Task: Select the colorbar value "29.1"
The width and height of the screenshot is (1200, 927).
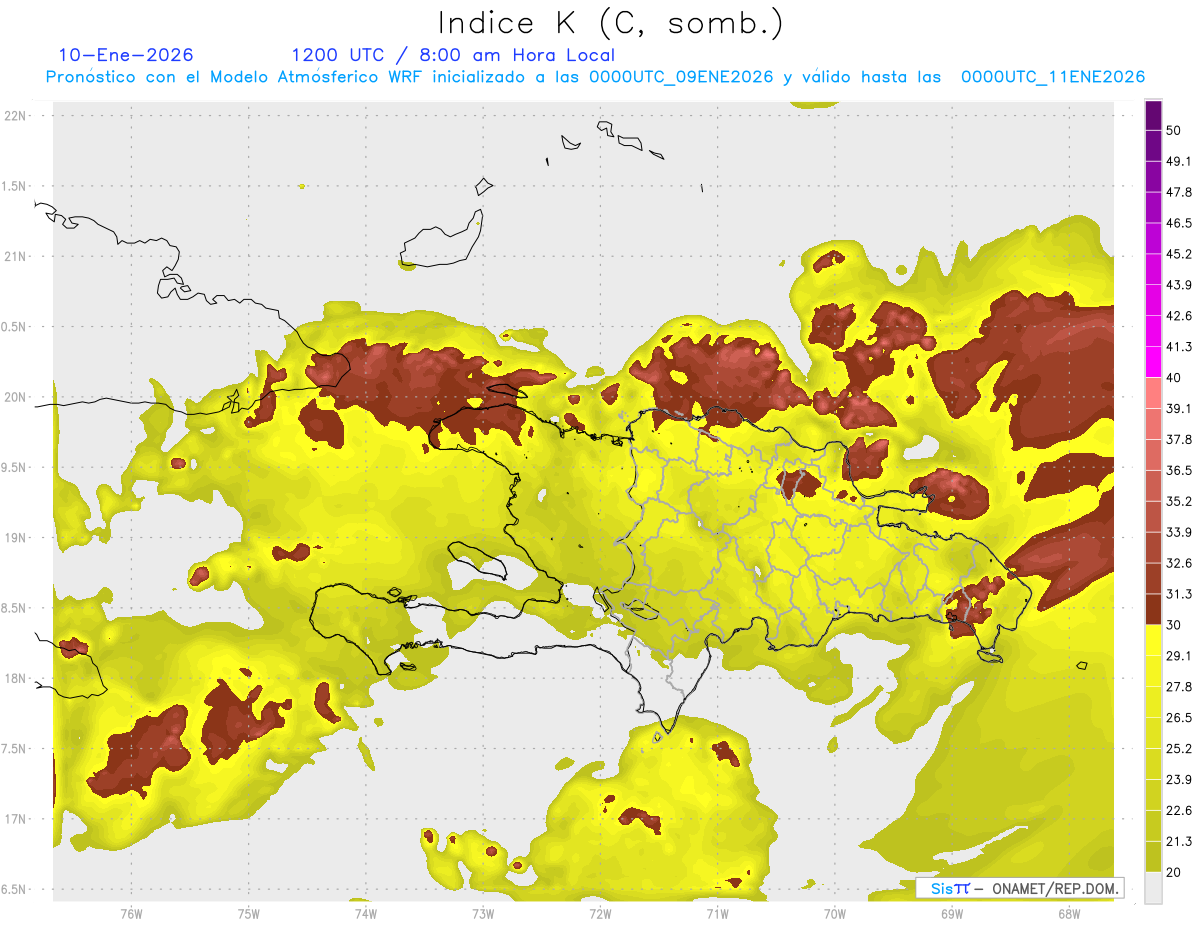Action: [x=1179, y=656]
